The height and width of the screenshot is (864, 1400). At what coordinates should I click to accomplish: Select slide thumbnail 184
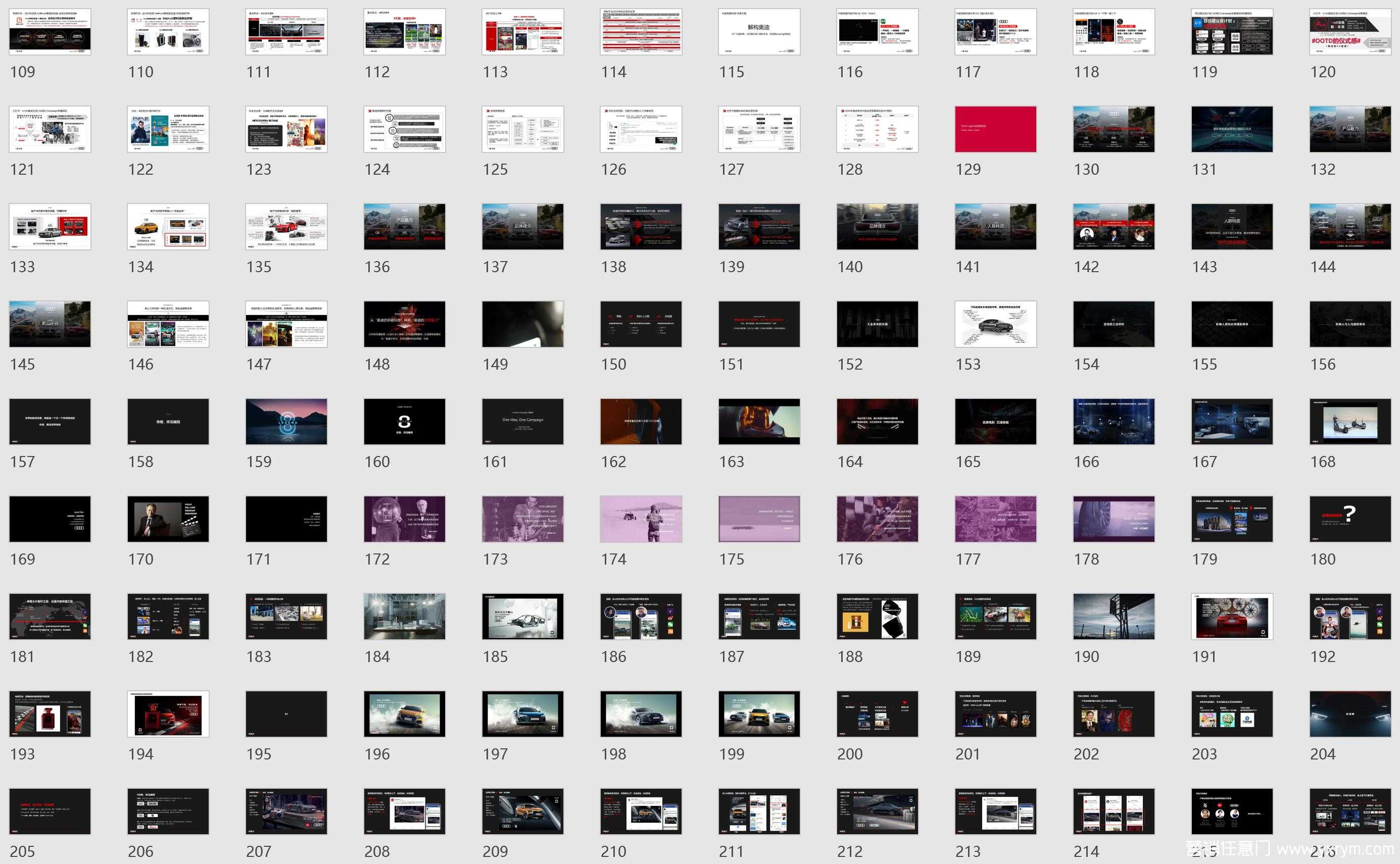tap(404, 617)
